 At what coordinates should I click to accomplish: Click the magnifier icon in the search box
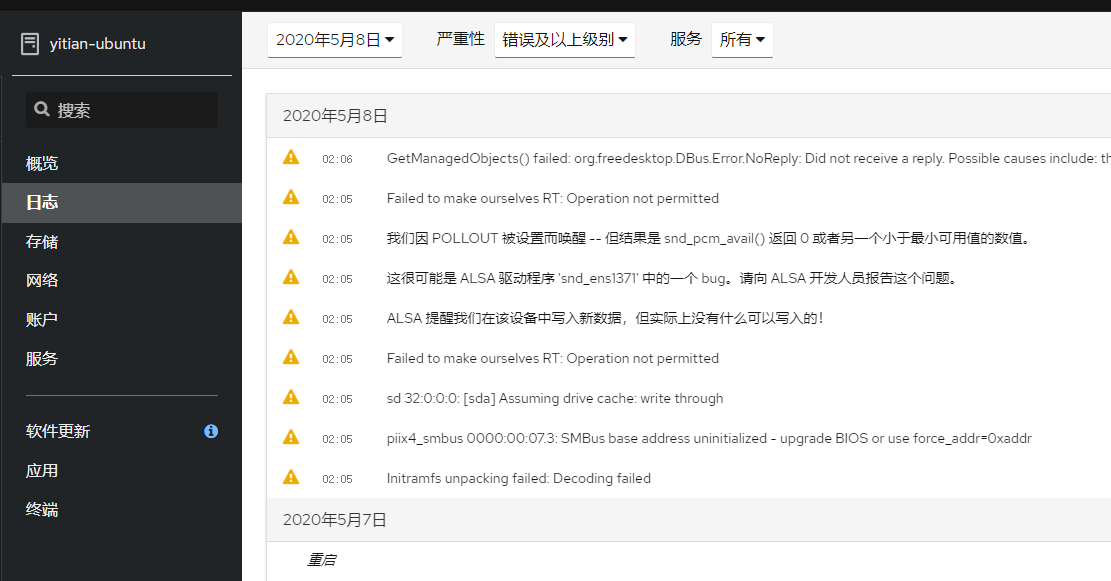[42, 109]
